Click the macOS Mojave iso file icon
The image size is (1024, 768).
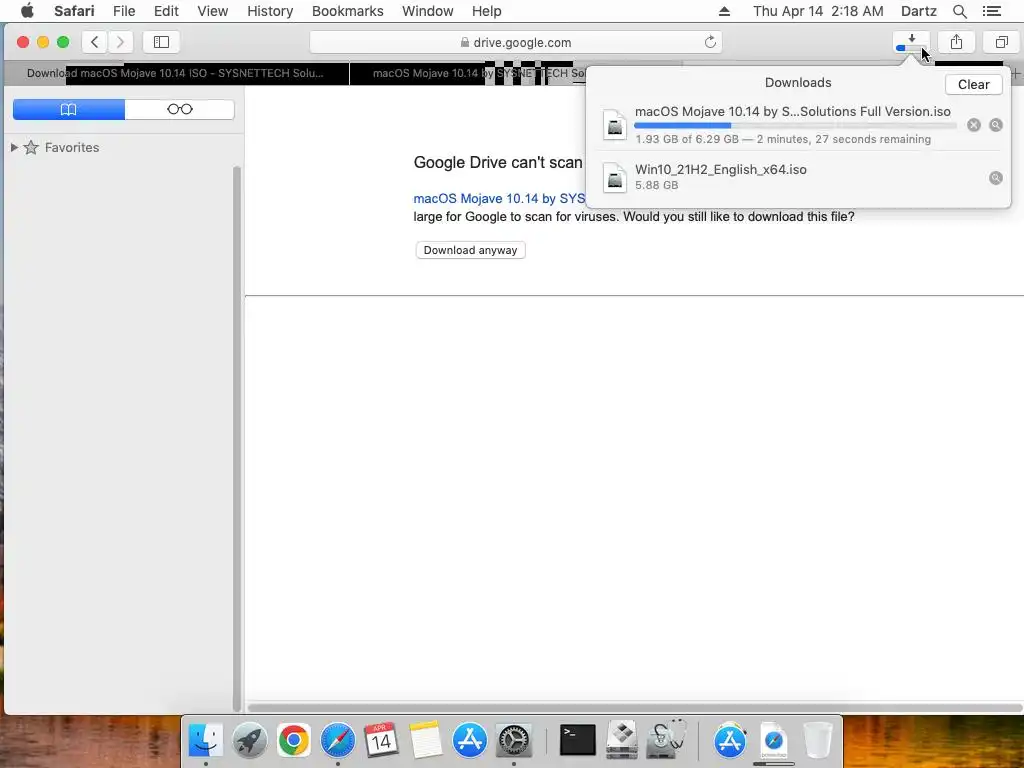point(615,124)
